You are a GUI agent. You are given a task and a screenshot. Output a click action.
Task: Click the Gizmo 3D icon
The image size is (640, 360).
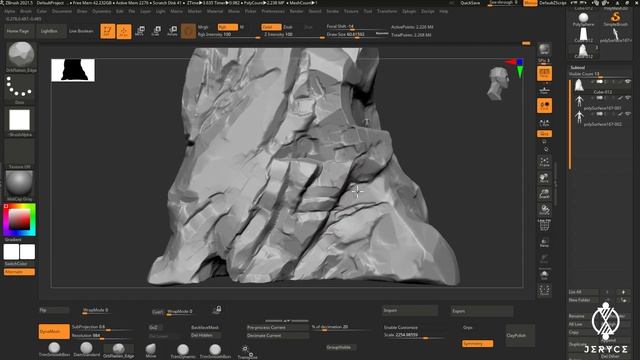(x=188, y=31)
